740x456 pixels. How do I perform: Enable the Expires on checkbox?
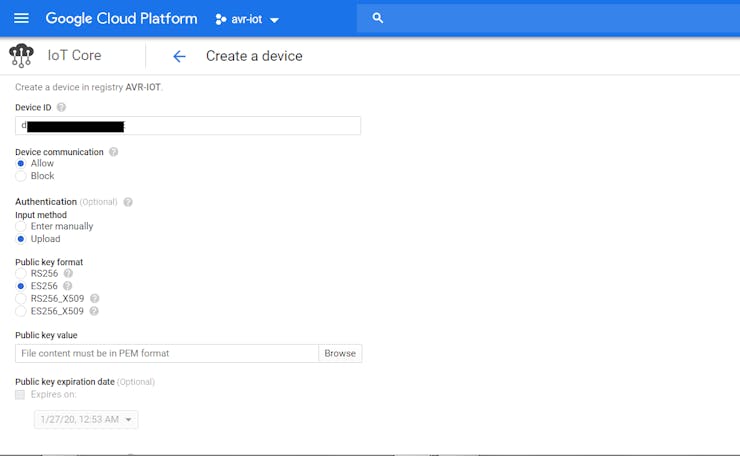(x=20, y=395)
